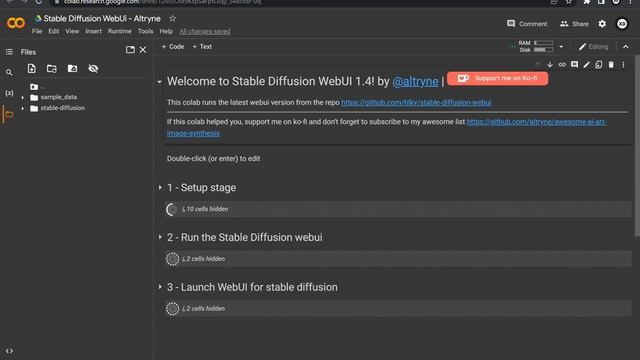Open notebook settings gear icon
The height and width of the screenshot is (360, 640).
pos(602,24)
